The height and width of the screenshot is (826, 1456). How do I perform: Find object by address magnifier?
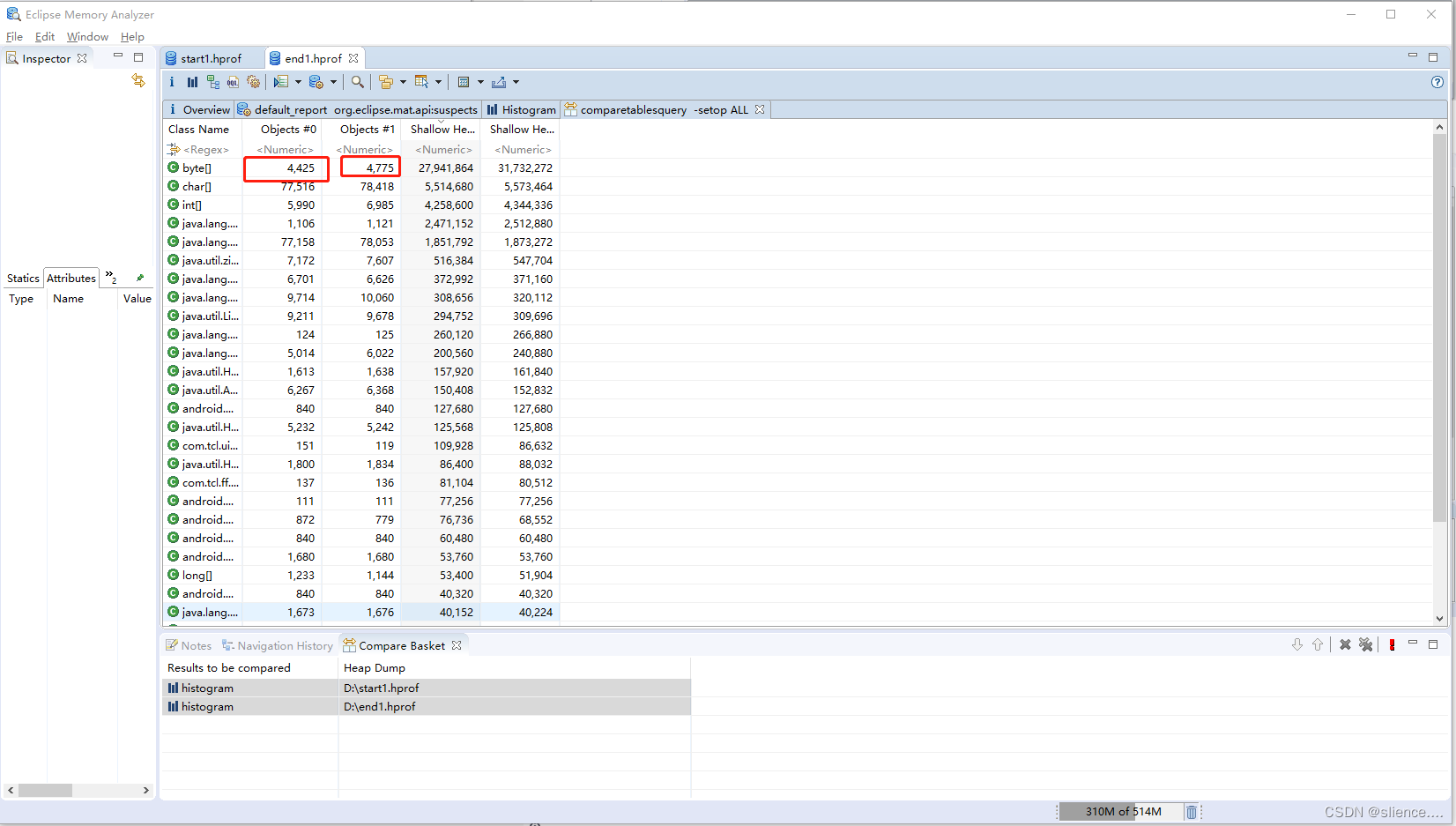(358, 82)
